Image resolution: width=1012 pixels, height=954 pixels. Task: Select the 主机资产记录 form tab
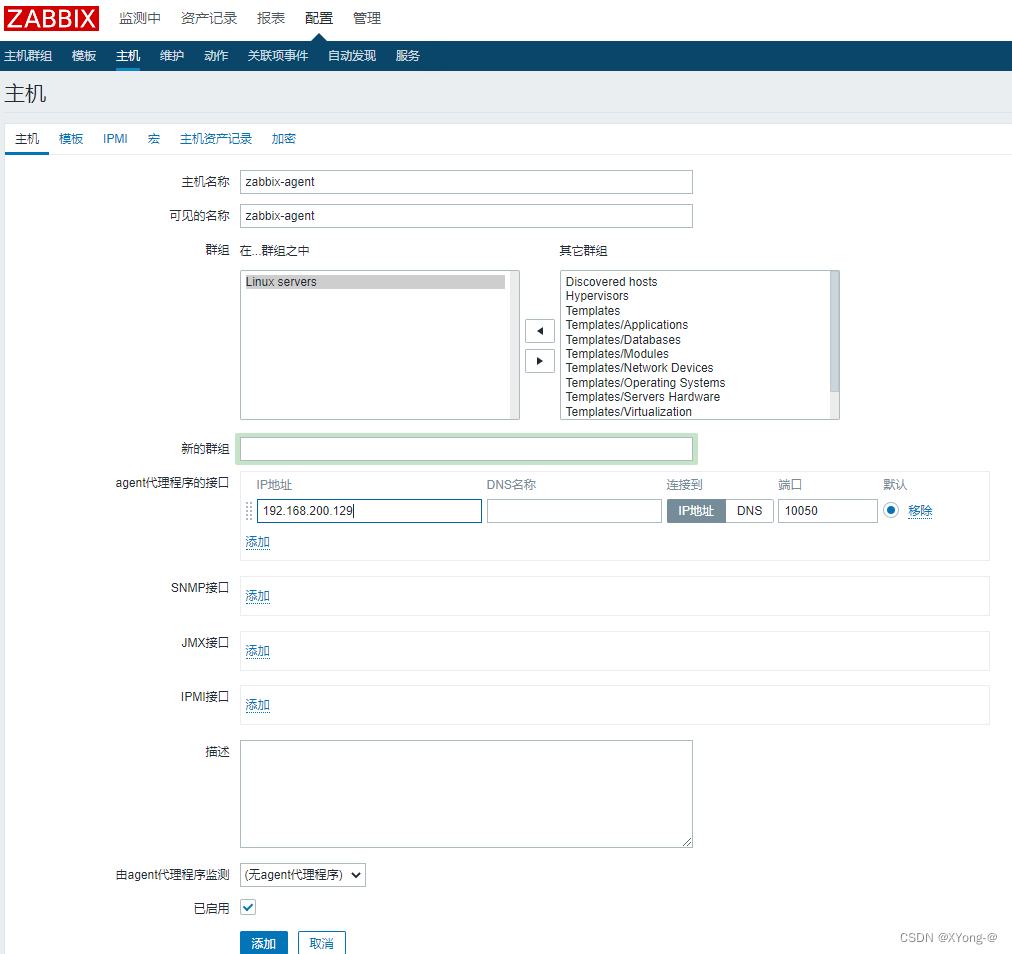click(x=216, y=139)
